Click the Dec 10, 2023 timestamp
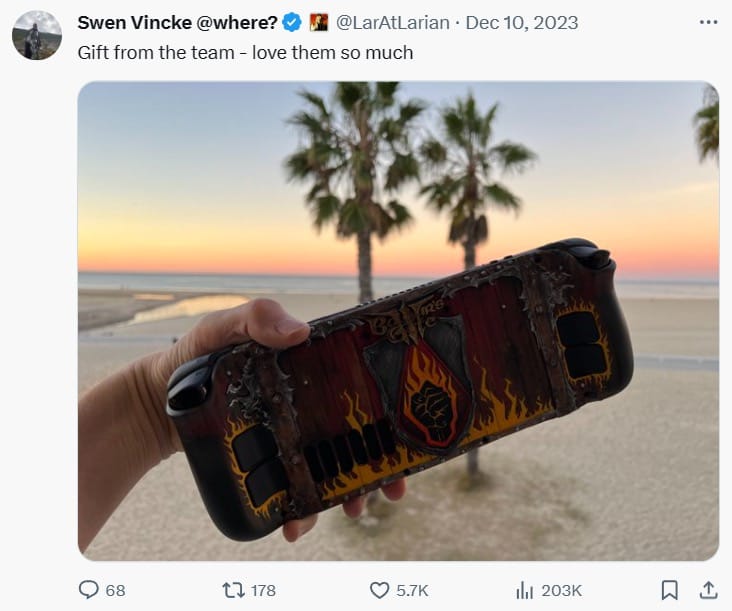The image size is (732, 611). (x=522, y=22)
